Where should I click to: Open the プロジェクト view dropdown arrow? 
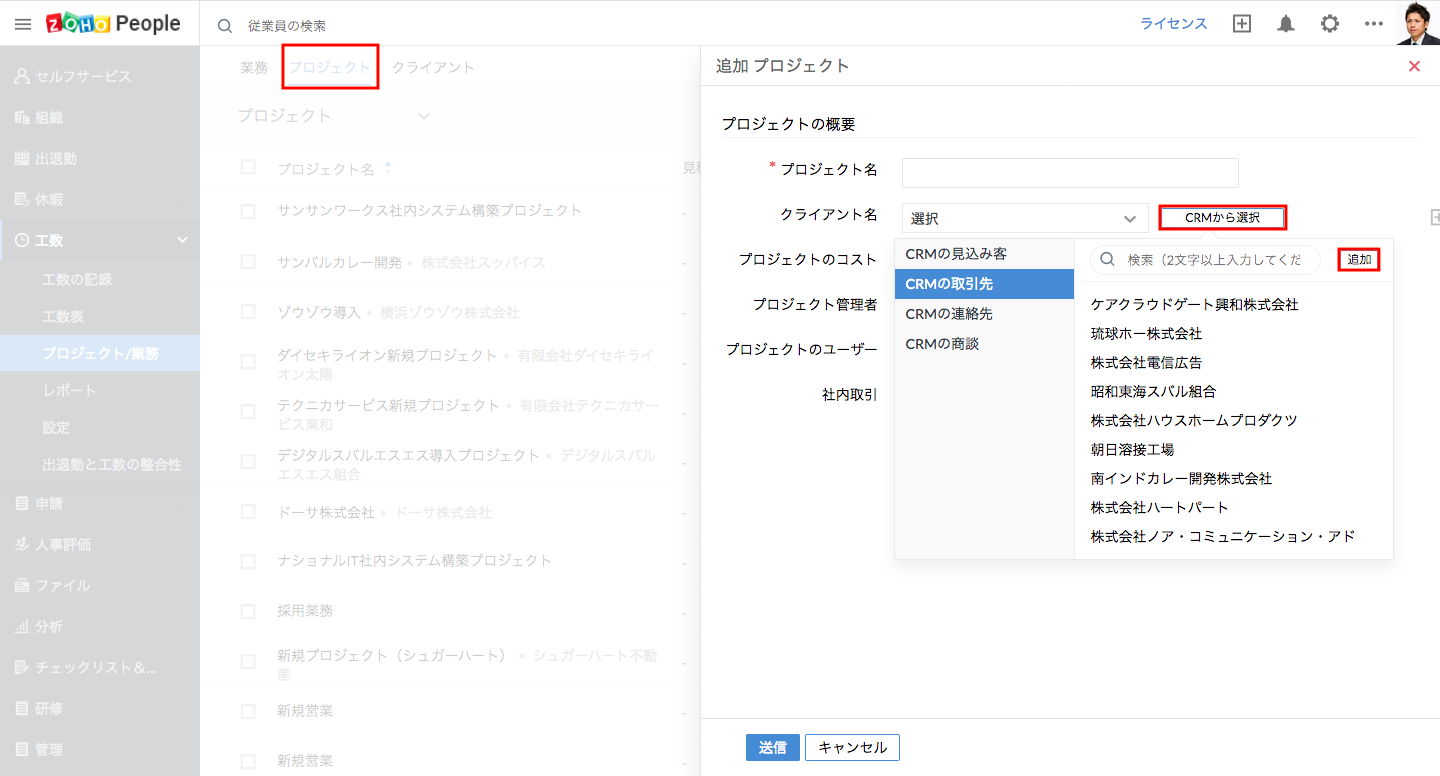click(x=424, y=116)
